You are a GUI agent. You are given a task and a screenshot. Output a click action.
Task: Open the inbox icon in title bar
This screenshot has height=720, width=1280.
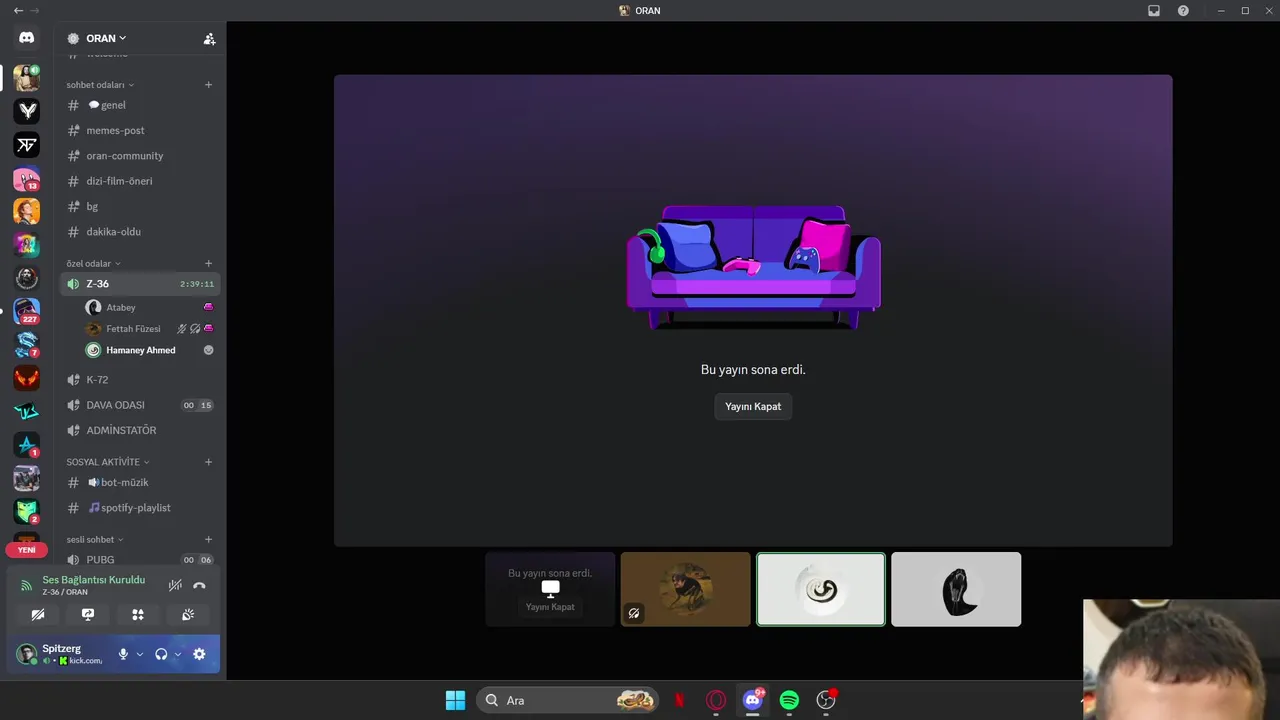[x=1154, y=10]
